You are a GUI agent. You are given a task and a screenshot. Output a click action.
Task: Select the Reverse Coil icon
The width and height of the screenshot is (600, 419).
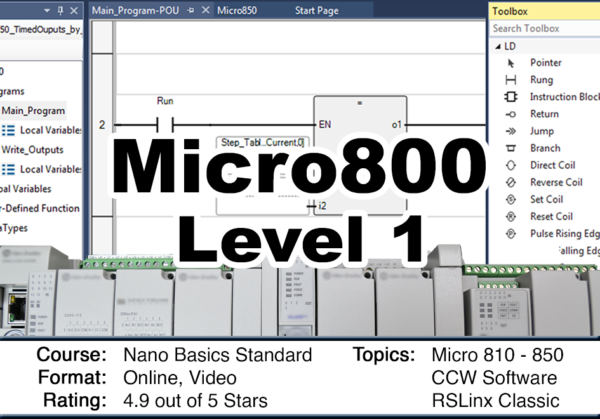pyautogui.click(x=511, y=183)
